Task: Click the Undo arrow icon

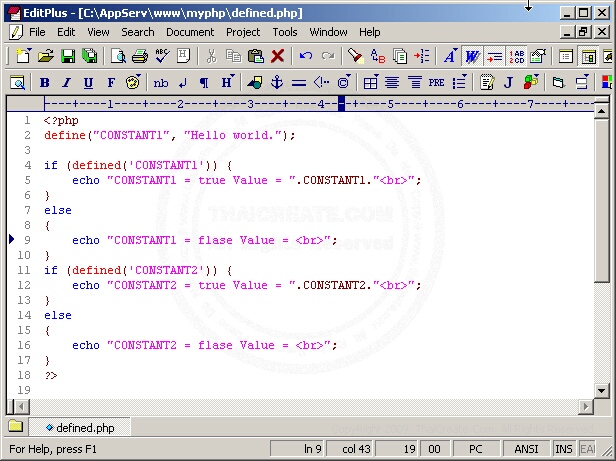Action: point(305,57)
